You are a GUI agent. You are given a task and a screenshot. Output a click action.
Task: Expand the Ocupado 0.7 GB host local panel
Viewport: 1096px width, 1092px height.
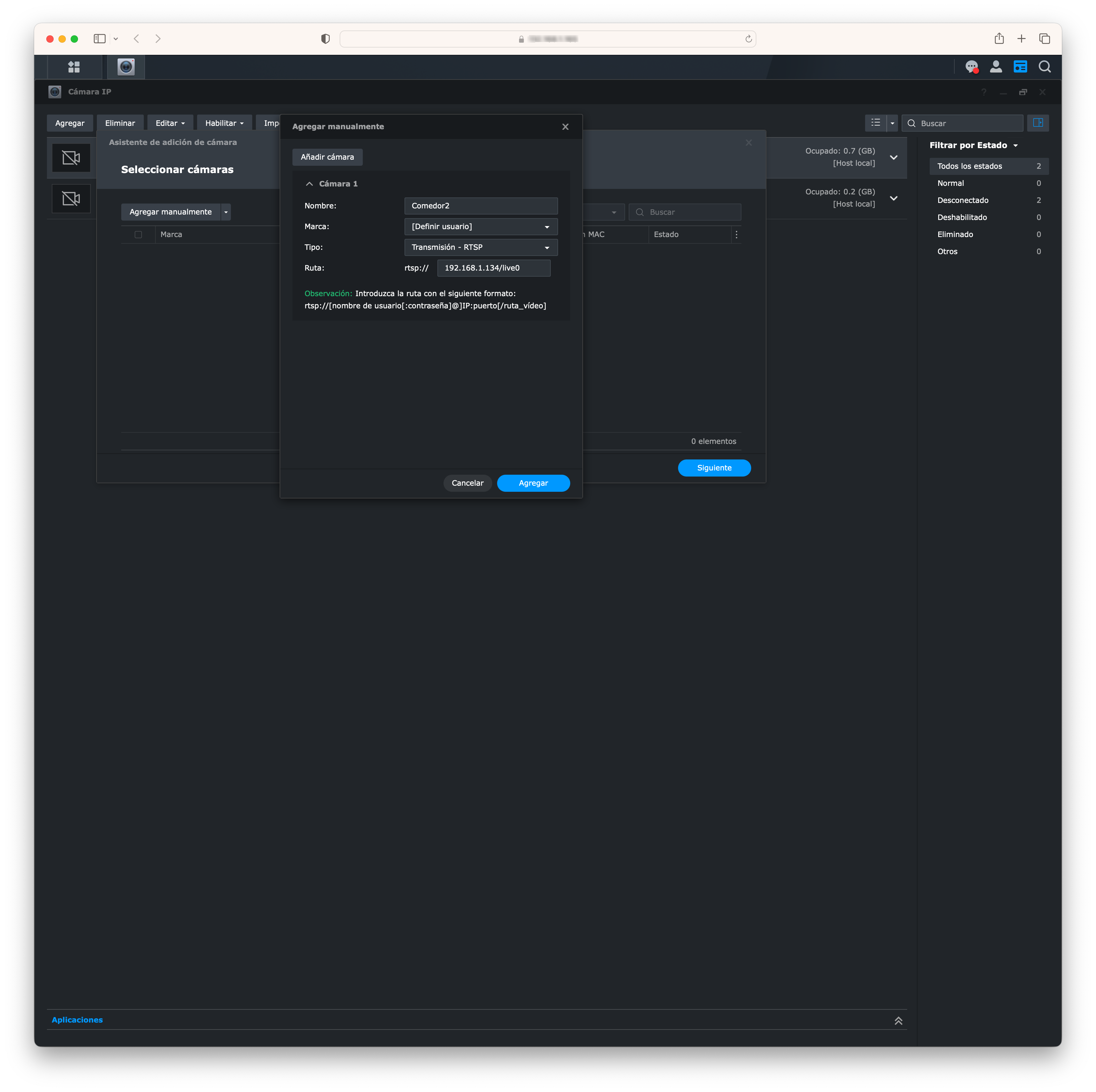893,157
